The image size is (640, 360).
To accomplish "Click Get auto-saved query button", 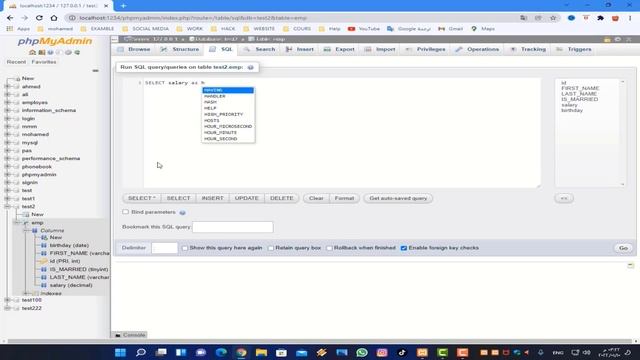I will [x=398, y=198].
